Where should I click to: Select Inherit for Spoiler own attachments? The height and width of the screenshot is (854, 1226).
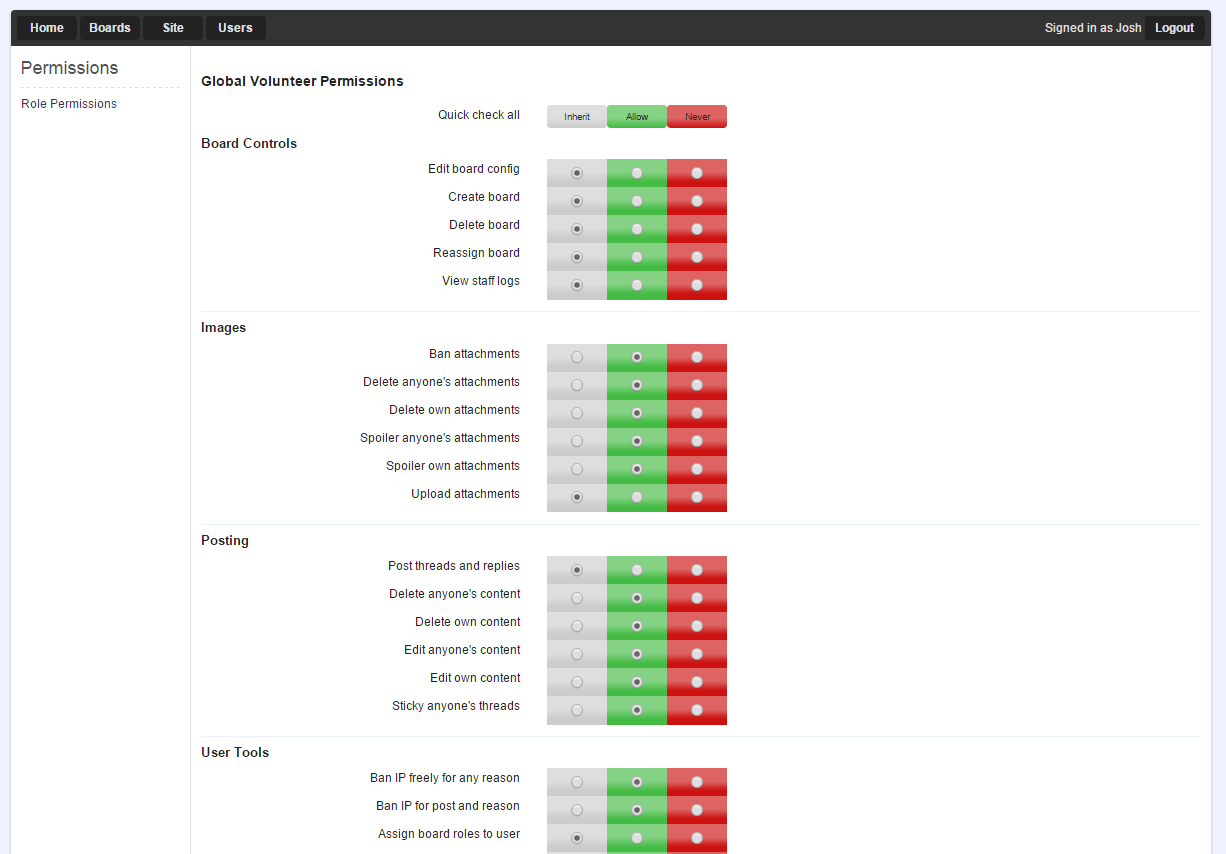(x=577, y=469)
